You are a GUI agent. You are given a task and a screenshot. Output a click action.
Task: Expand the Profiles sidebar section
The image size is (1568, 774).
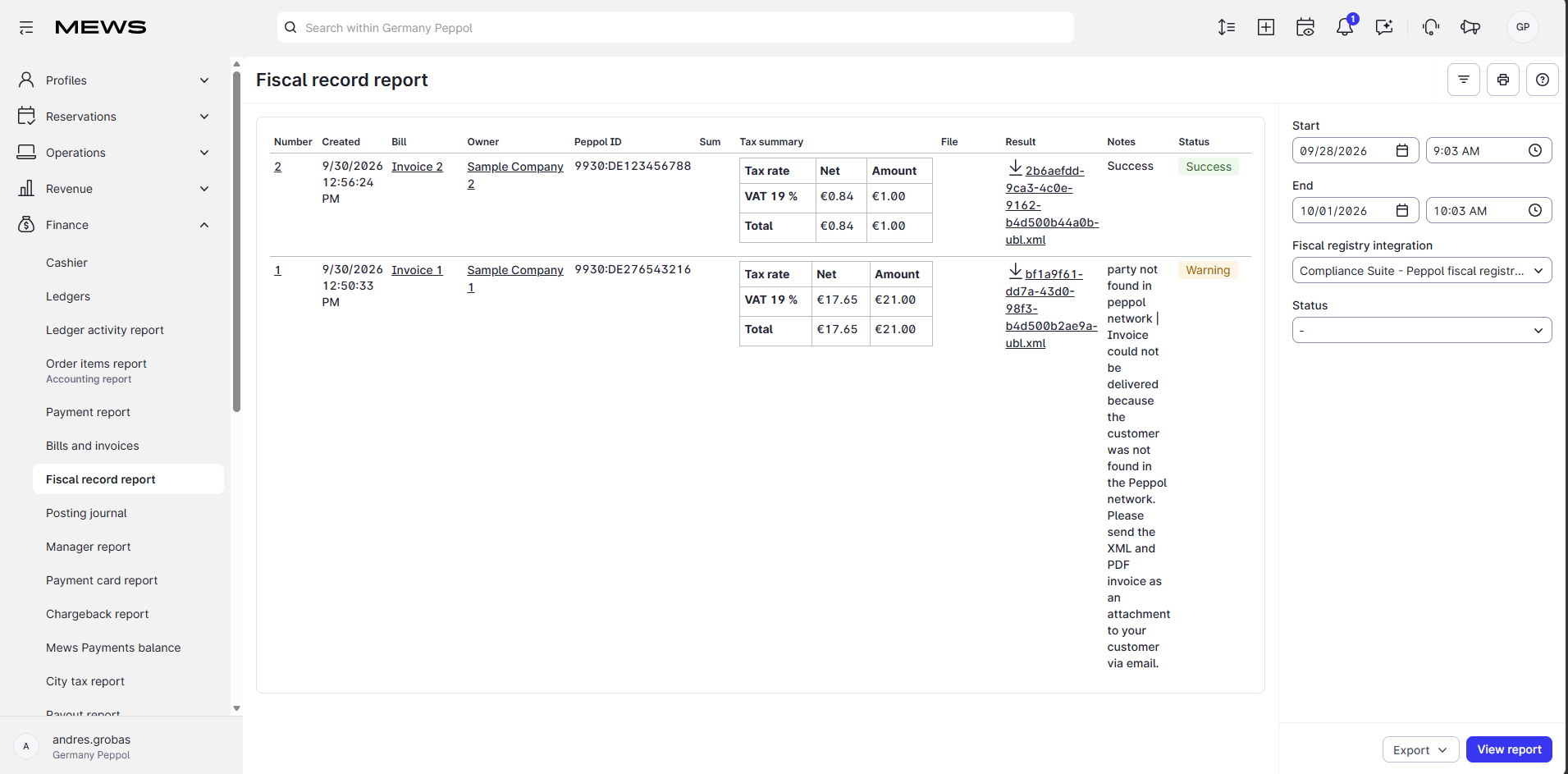pyautogui.click(x=113, y=80)
